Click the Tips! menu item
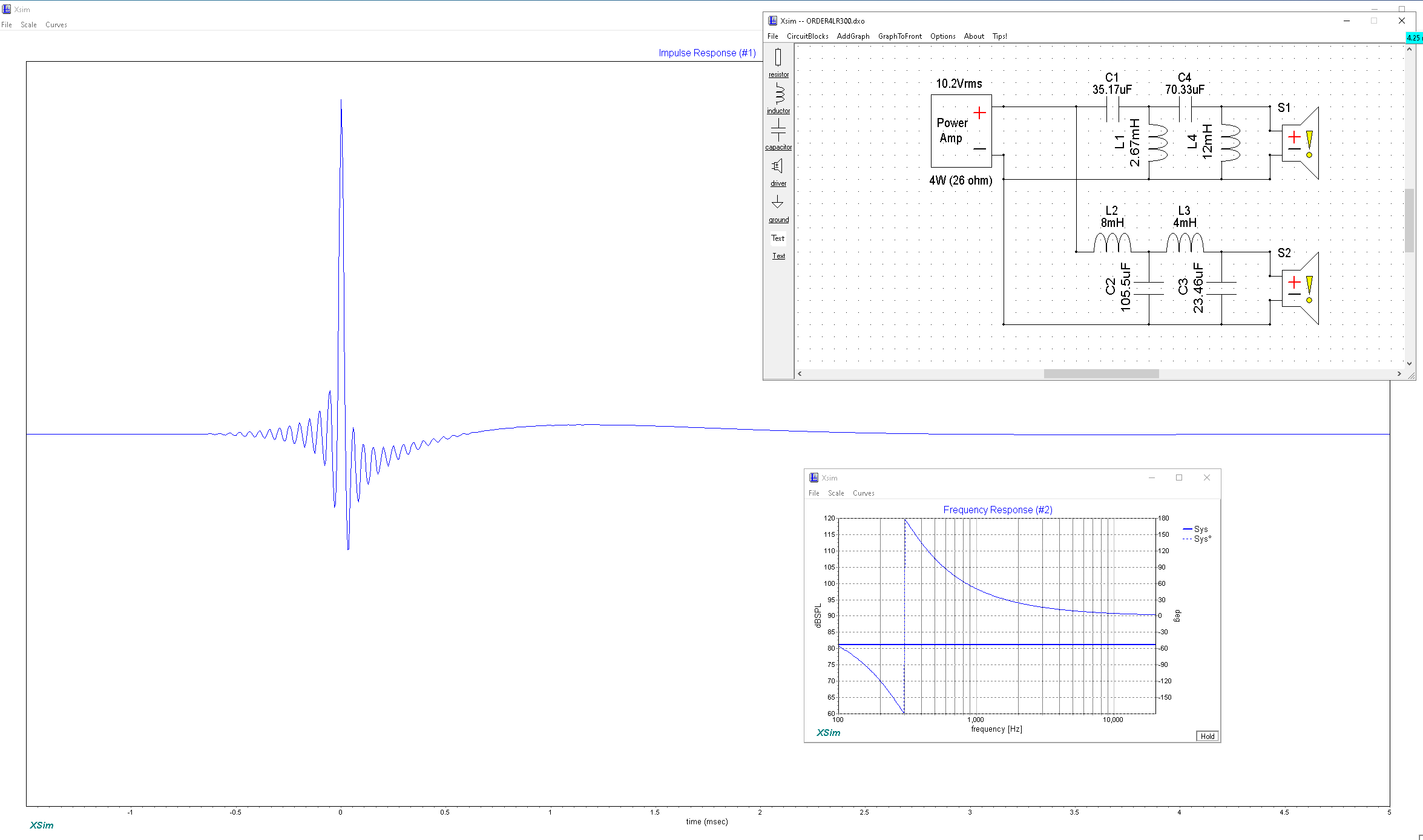This screenshot has width=1423, height=840. tap(999, 36)
